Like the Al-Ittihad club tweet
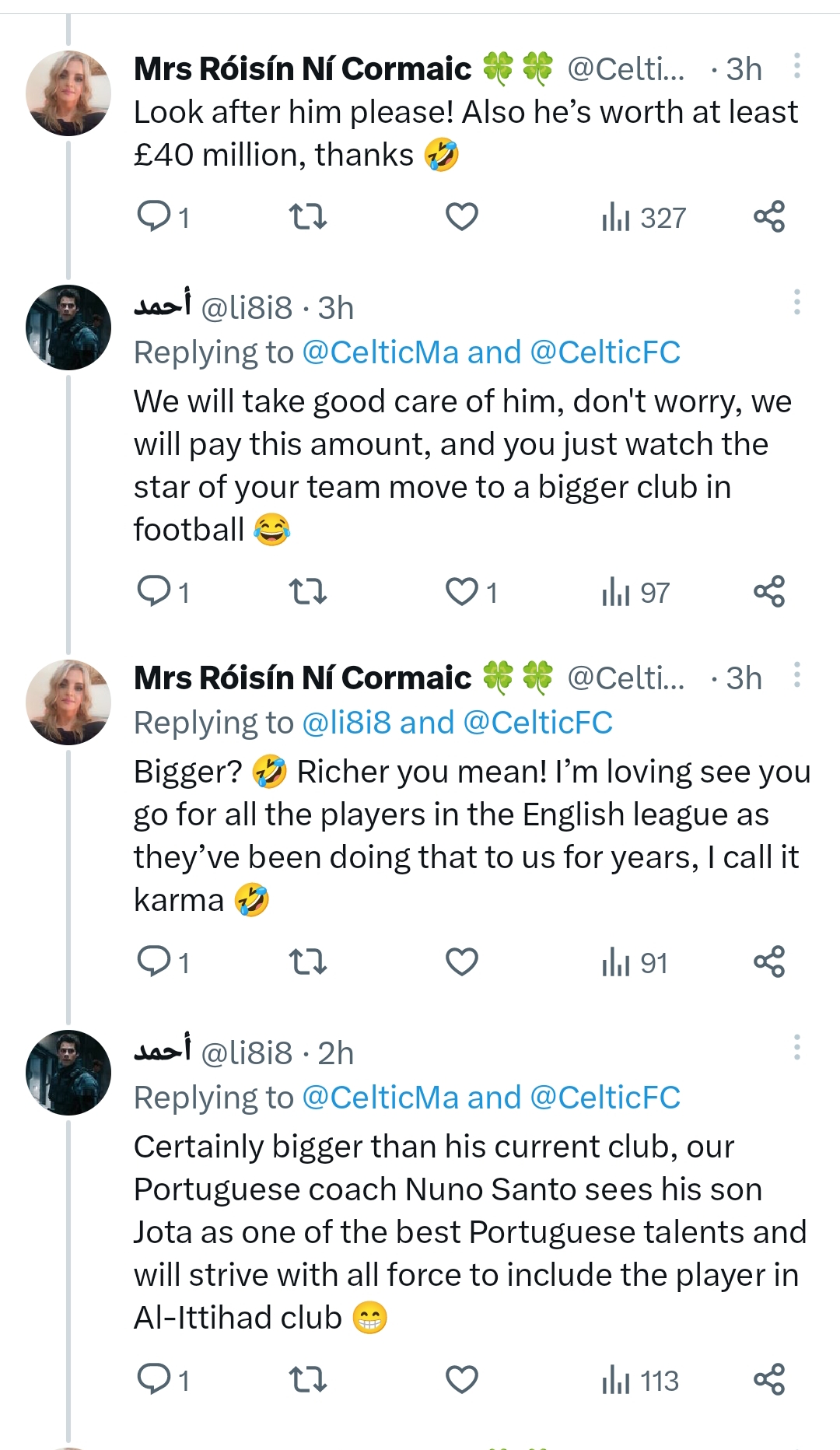The height and width of the screenshot is (1450, 840). [461, 1379]
